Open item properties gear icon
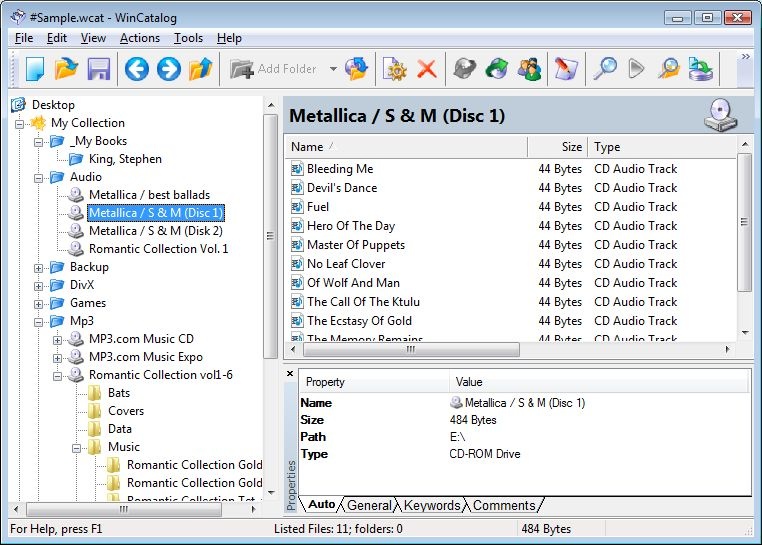Screen dimensions: 762x545 click(395, 69)
